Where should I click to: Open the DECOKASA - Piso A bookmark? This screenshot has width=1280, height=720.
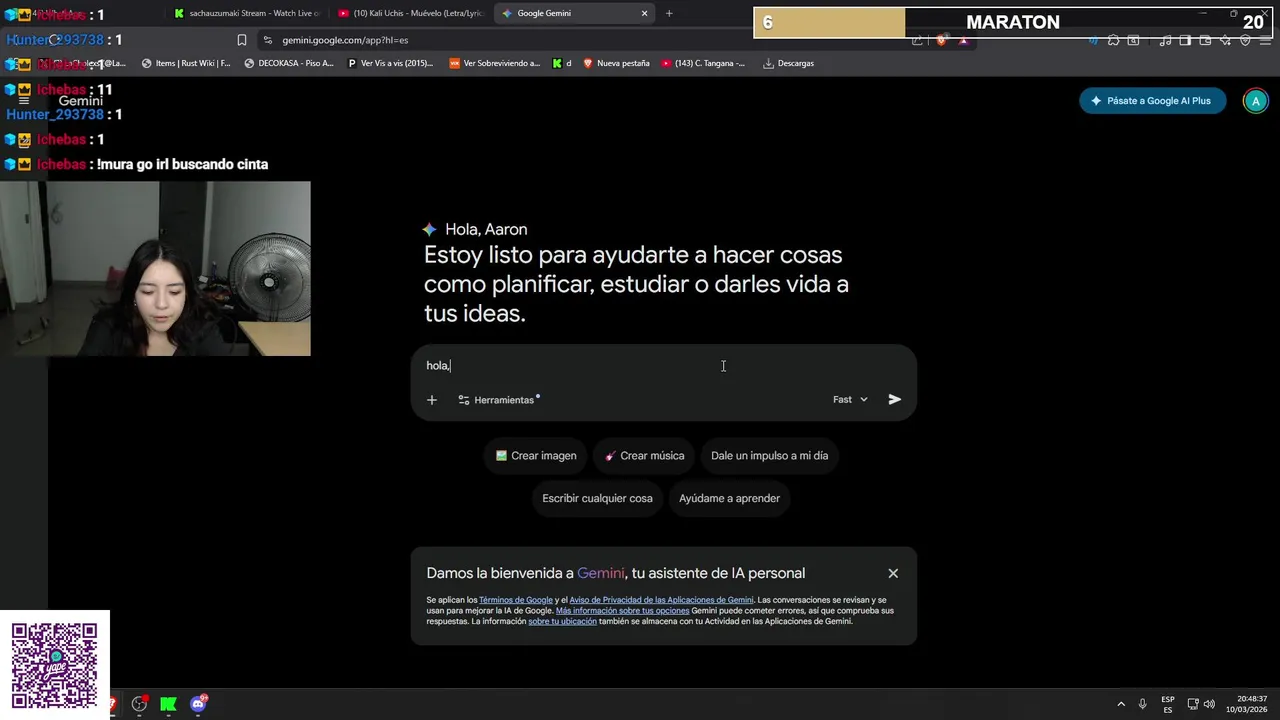click(x=289, y=63)
